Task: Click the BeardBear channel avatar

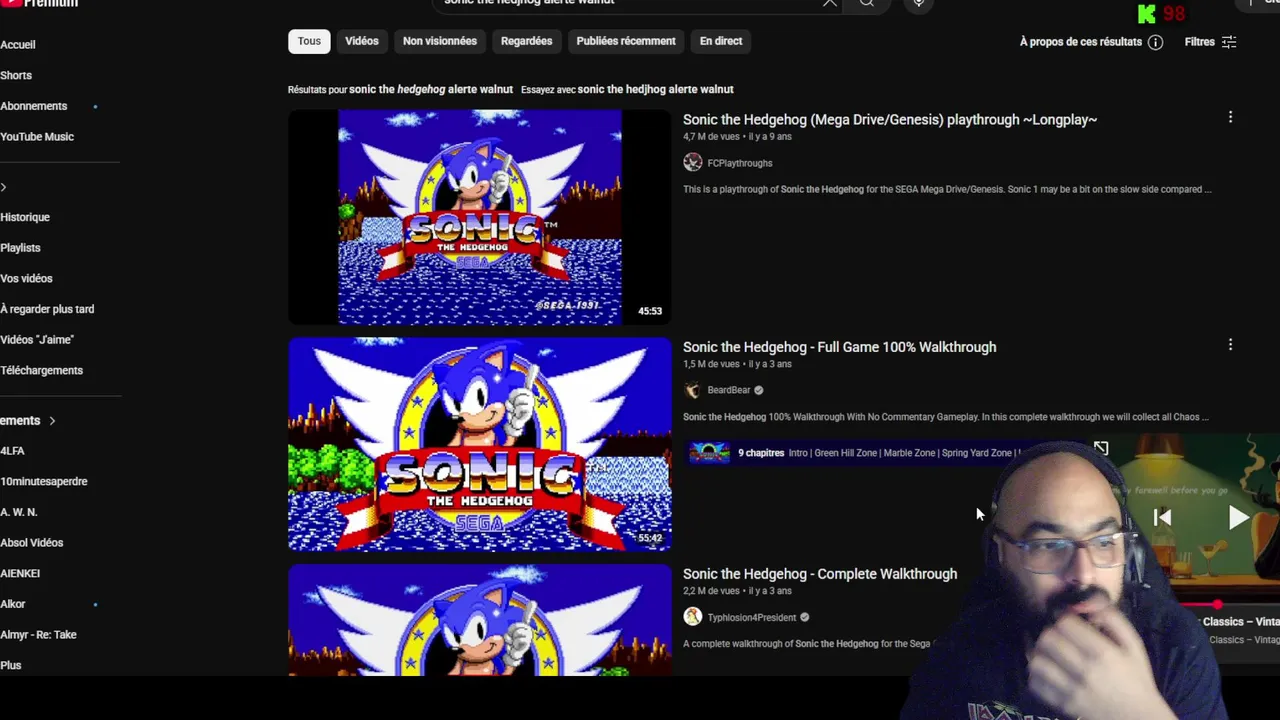Action: (x=692, y=390)
